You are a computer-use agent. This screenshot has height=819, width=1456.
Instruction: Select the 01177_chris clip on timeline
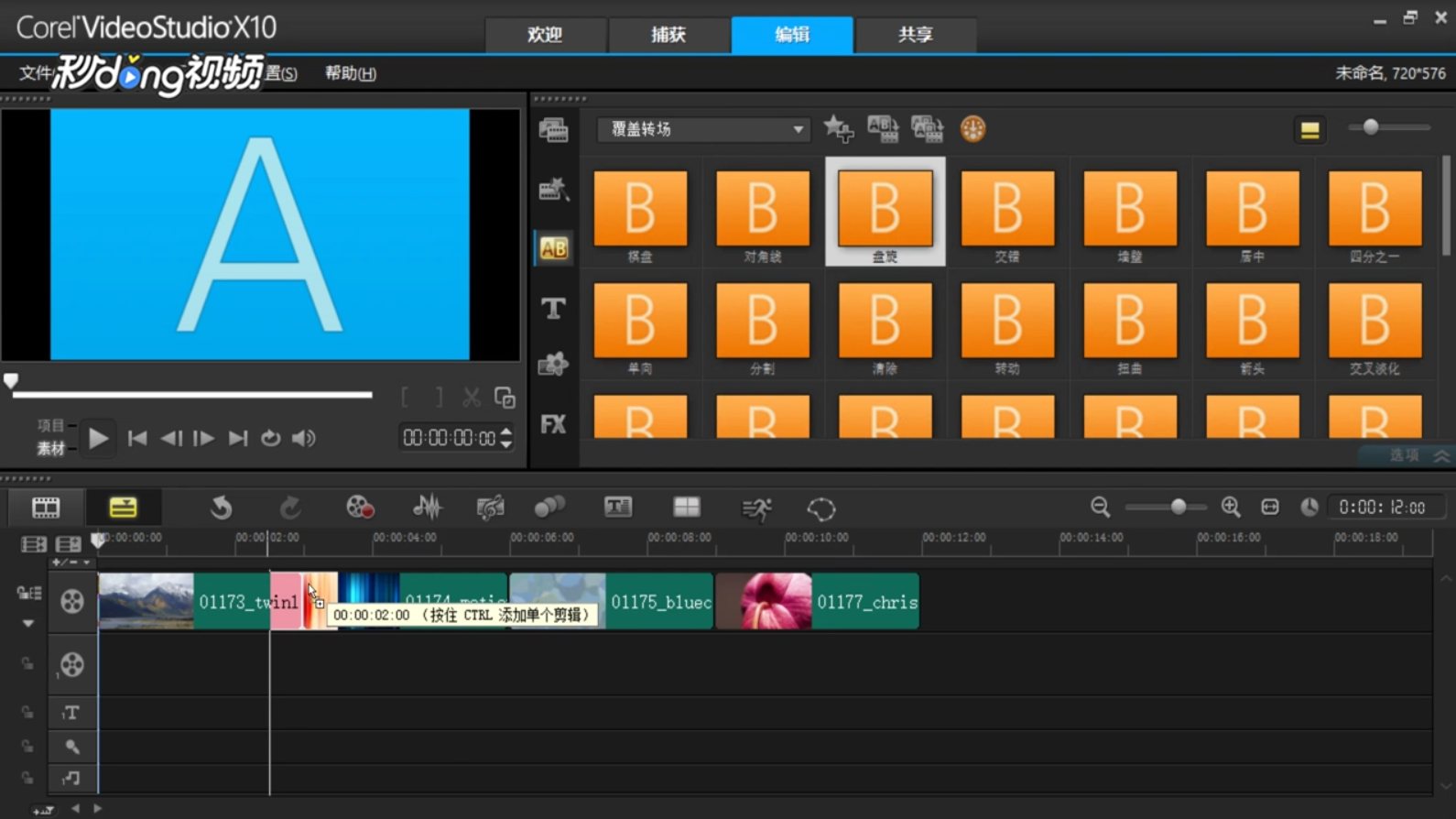tap(817, 601)
